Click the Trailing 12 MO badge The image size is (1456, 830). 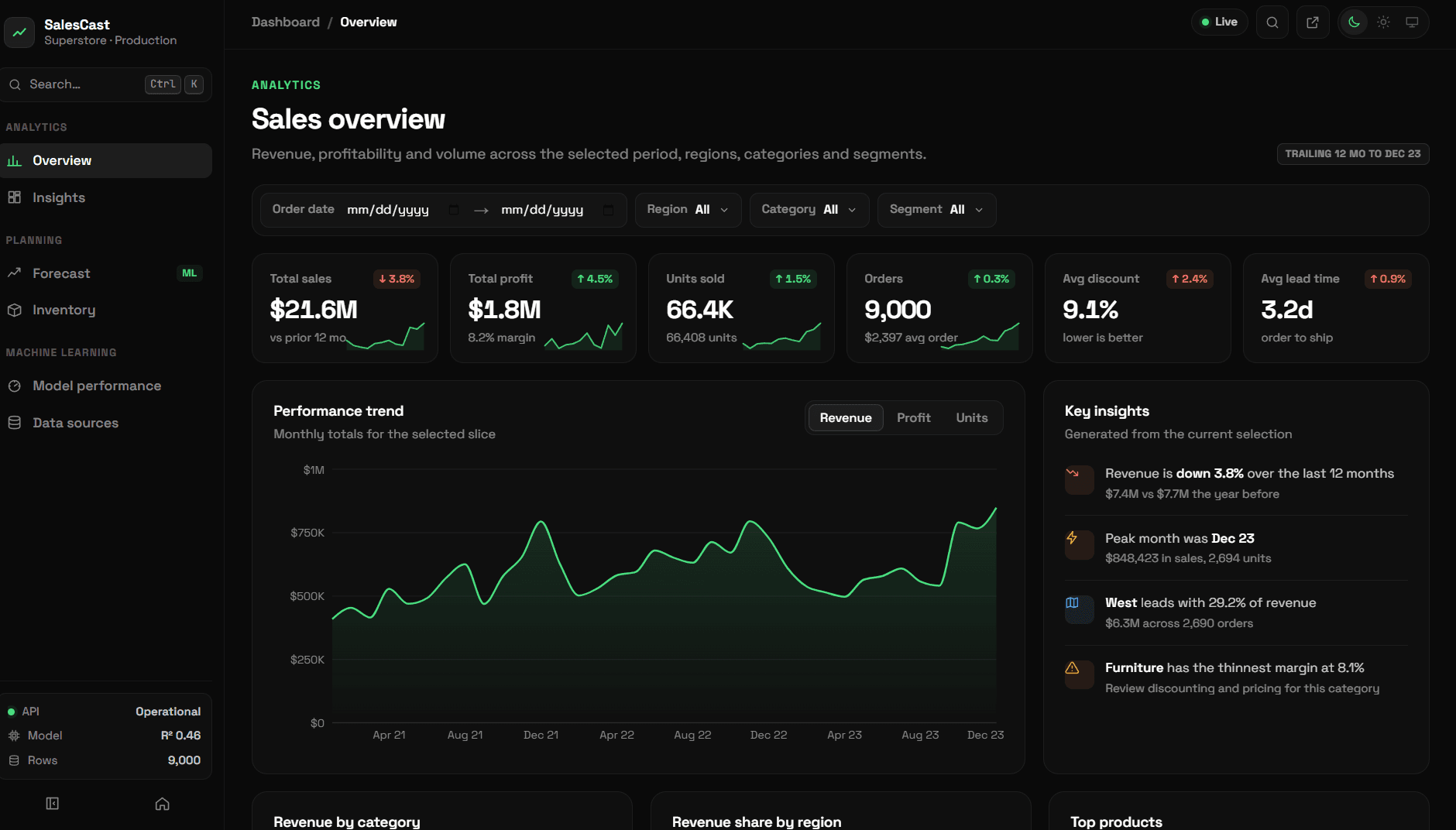1353,154
